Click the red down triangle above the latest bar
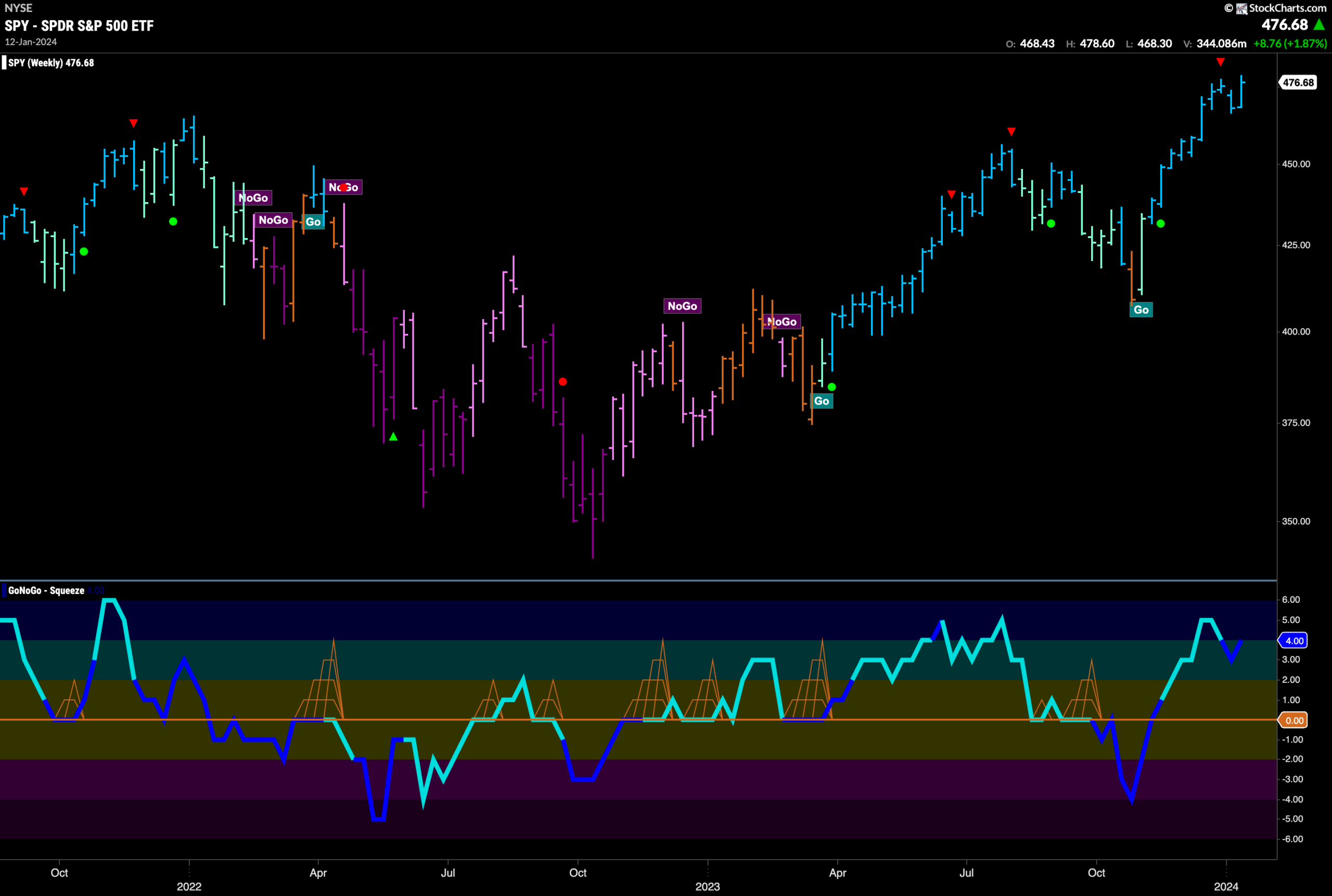The image size is (1332, 896). point(1221,62)
